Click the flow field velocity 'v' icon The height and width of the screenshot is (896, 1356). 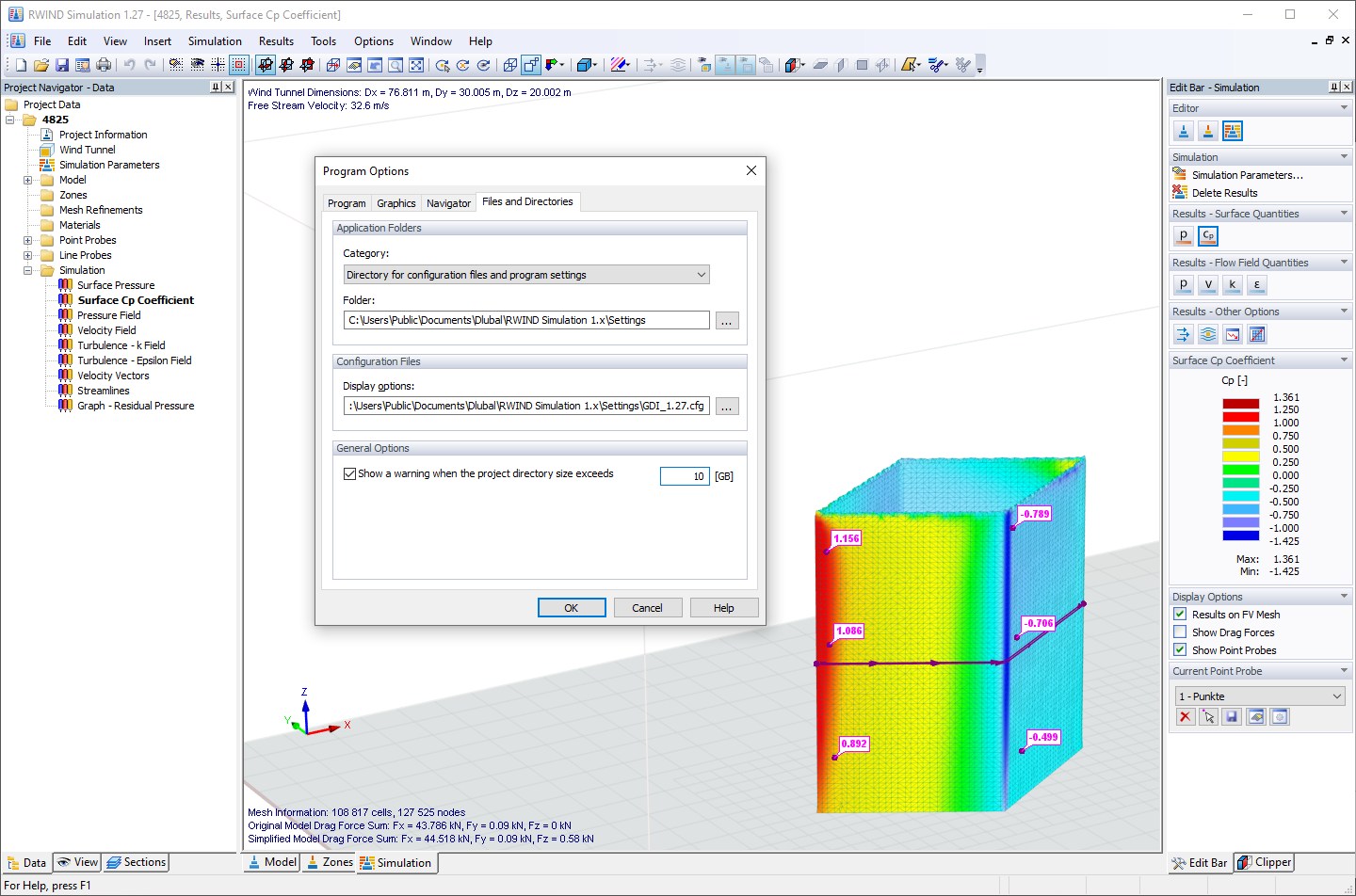[x=1208, y=284]
